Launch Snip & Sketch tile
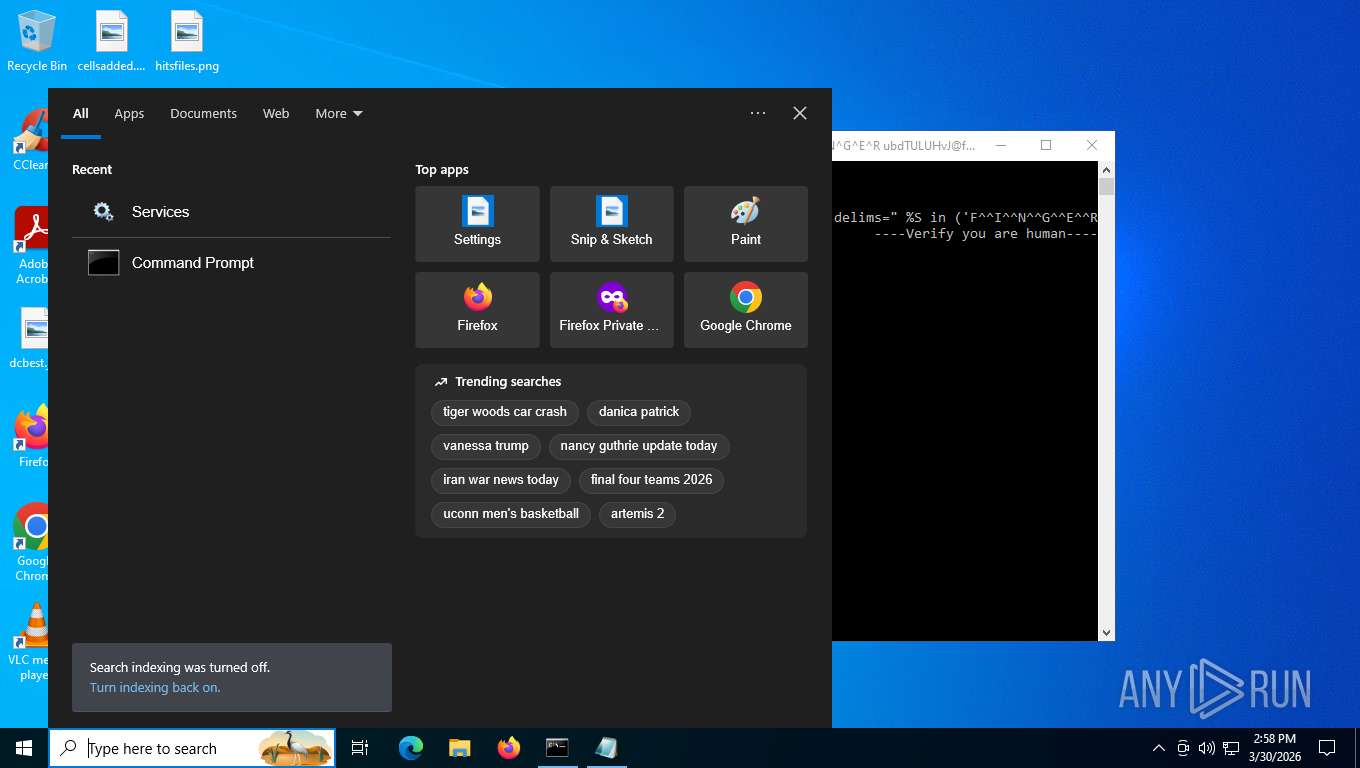 tap(611, 224)
